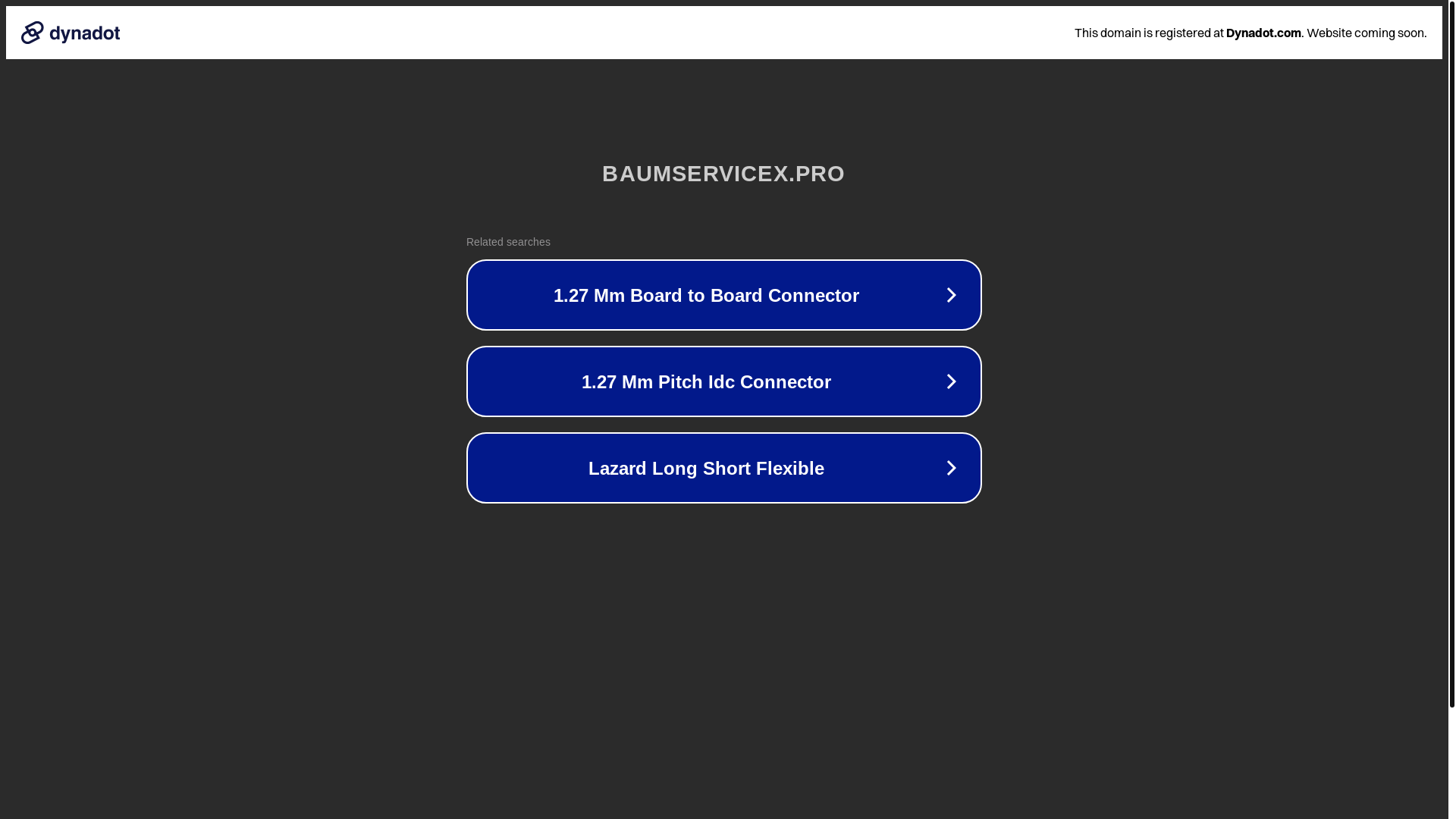The image size is (1456, 819).
Task: Click the BAUMSERVICEX.PRO domain heading
Action: (x=723, y=174)
